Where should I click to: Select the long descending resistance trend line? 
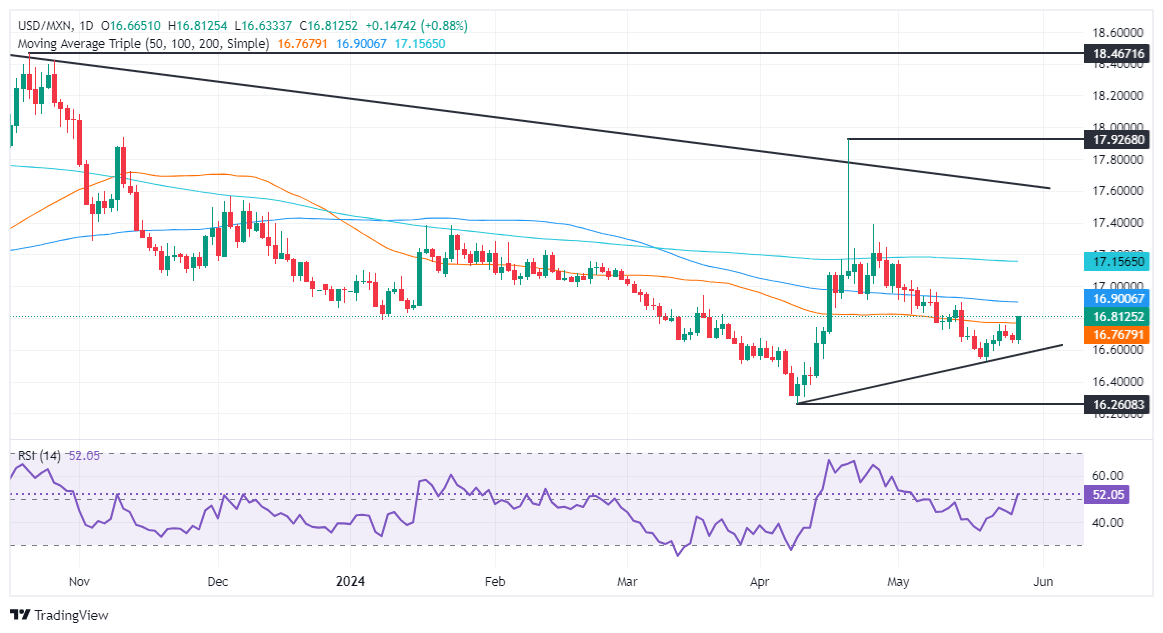(x=530, y=122)
